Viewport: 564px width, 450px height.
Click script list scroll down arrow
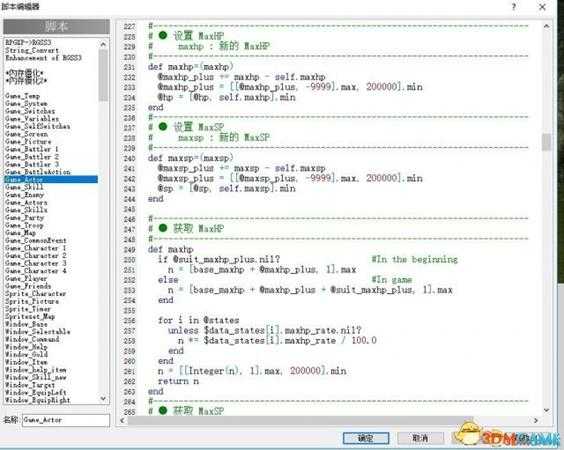coord(103,399)
